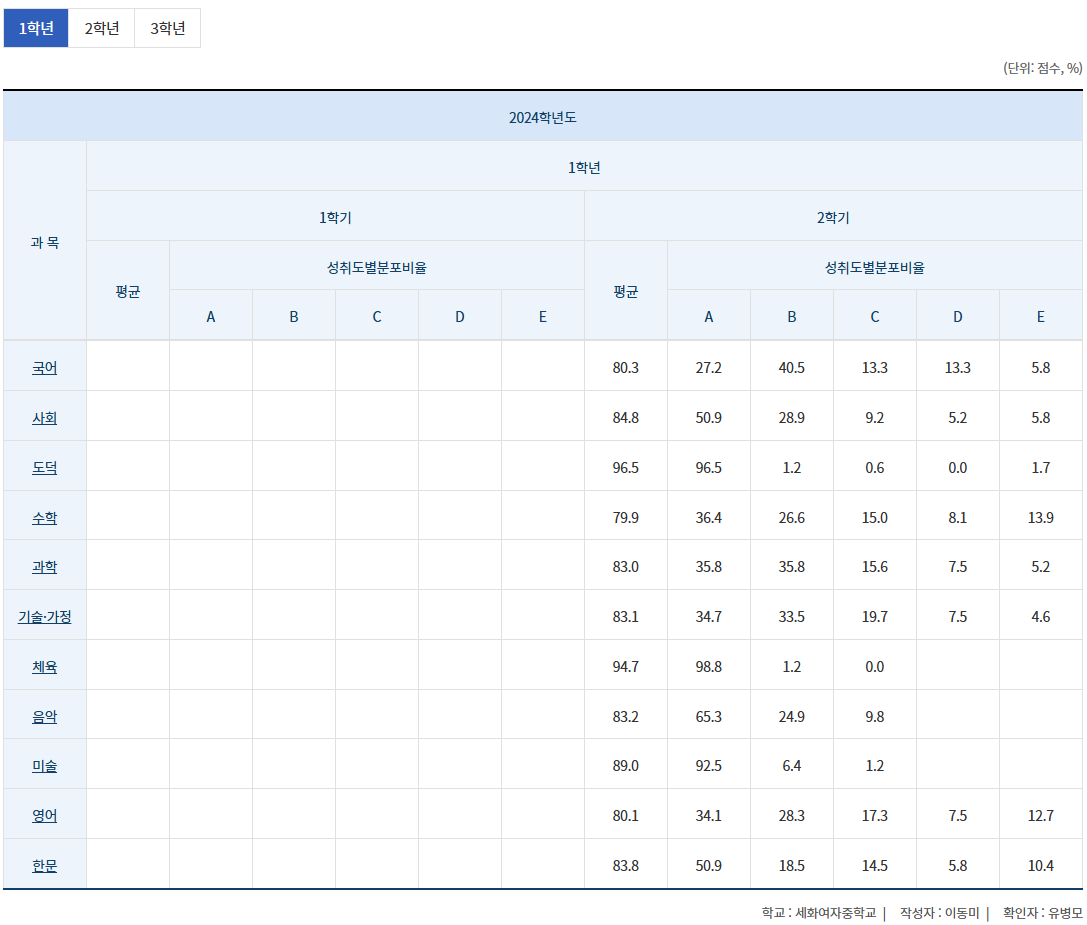The width and height of the screenshot is (1087, 925).
Task: Click the 1학년 table header row
Action: [x=584, y=167]
